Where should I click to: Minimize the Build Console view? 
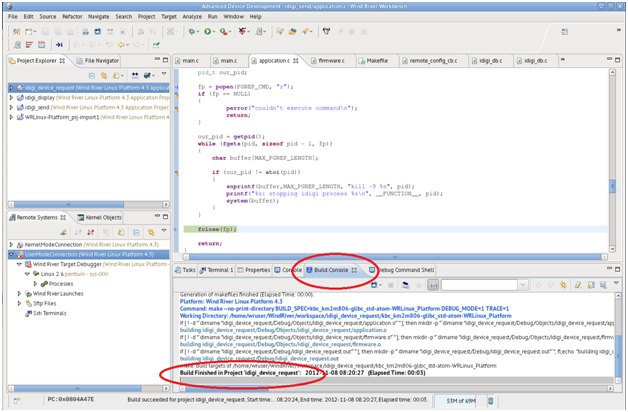(x=609, y=269)
